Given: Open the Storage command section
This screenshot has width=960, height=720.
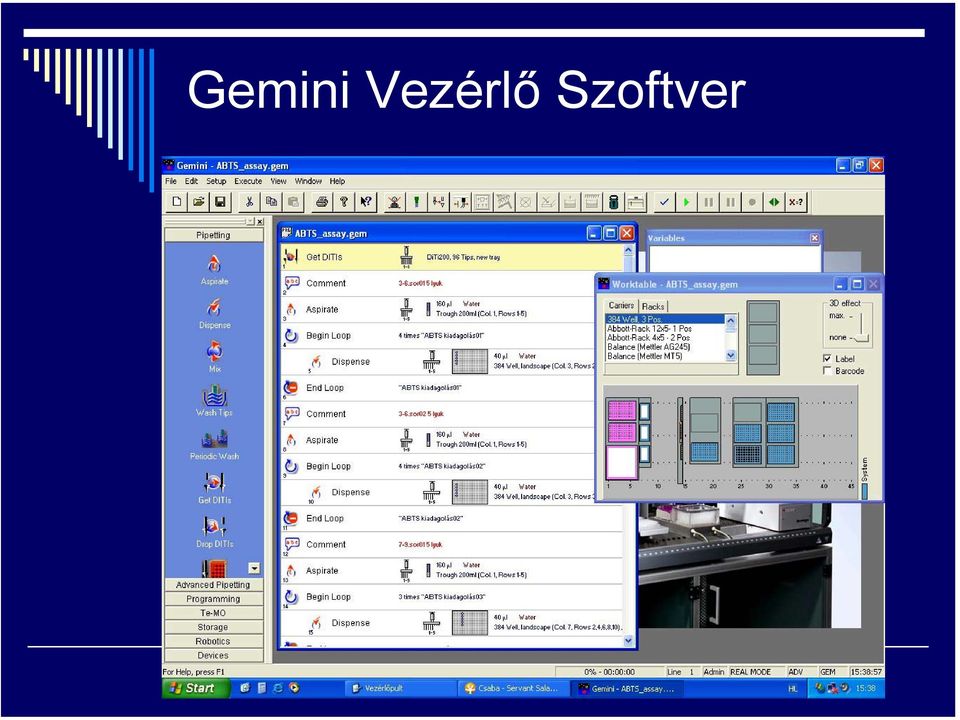Looking at the screenshot, I should [213, 628].
